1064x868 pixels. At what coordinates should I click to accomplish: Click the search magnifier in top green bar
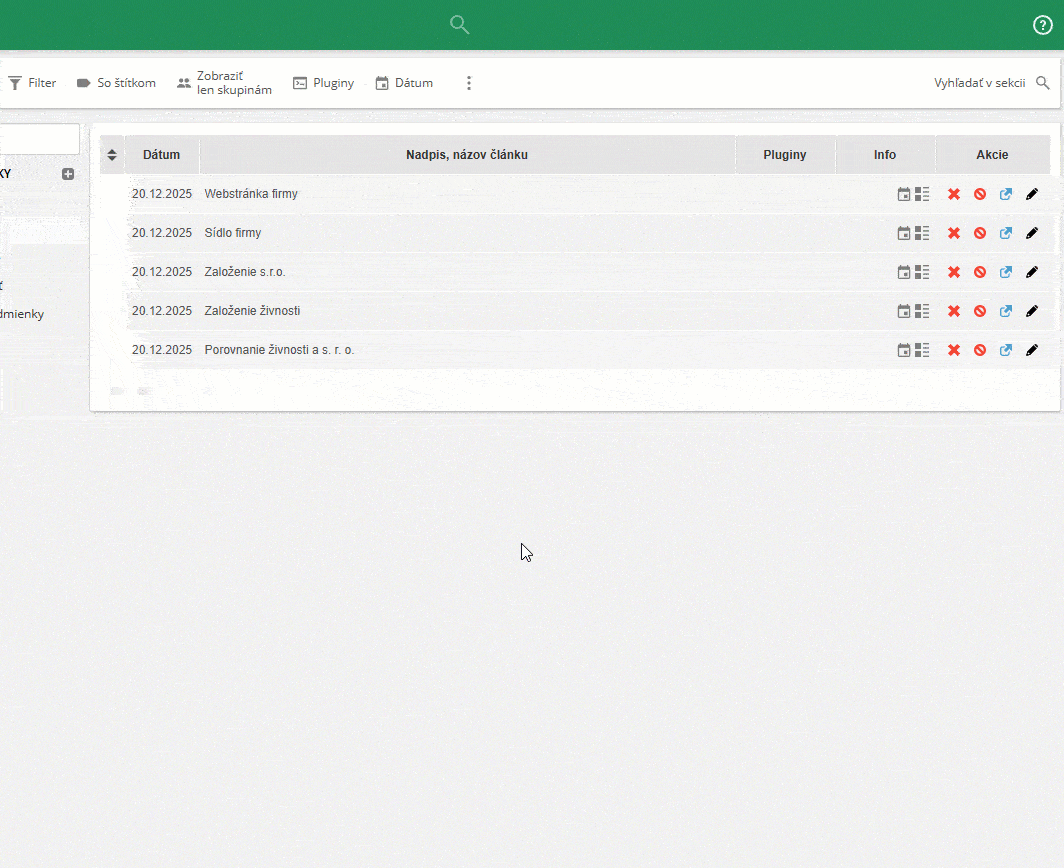click(459, 24)
